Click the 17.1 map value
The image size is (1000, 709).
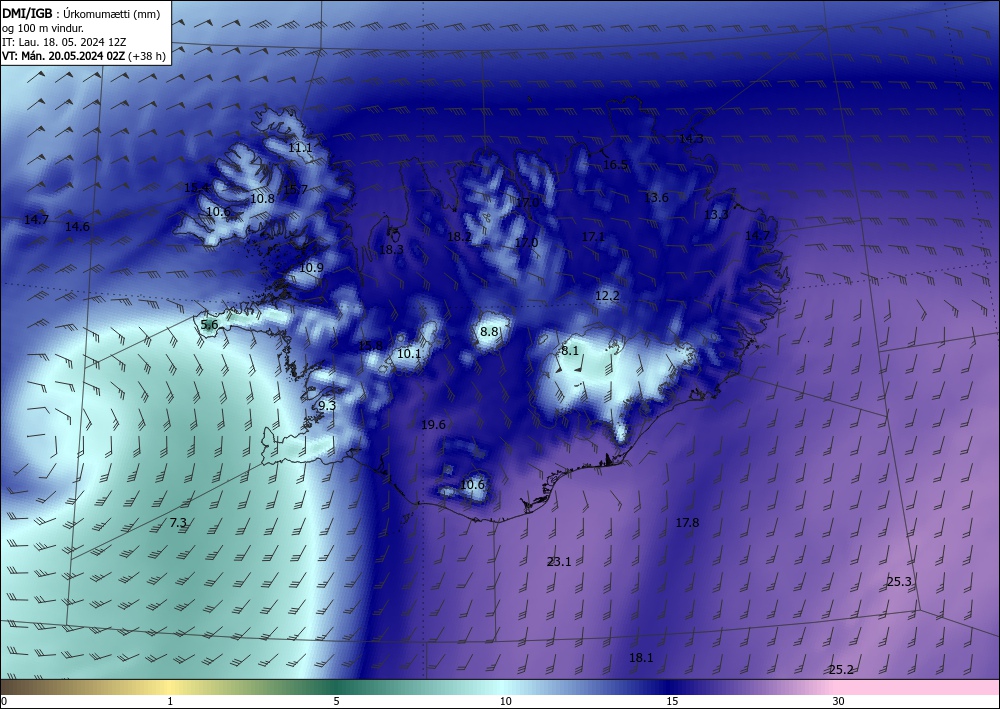[593, 237]
